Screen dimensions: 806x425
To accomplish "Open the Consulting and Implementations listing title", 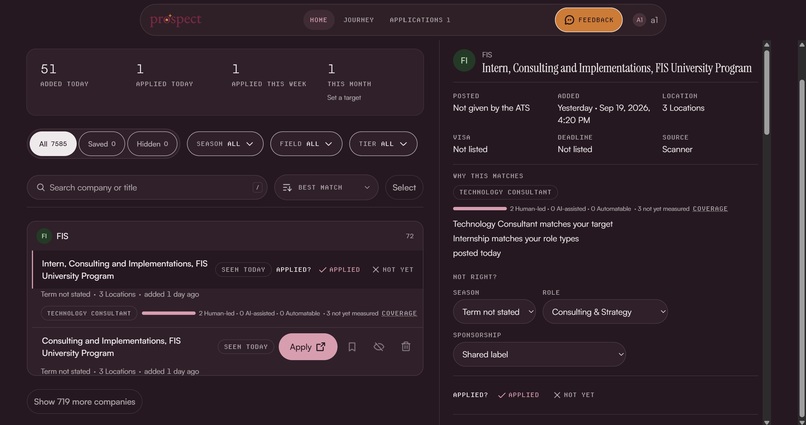I will click(x=111, y=347).
